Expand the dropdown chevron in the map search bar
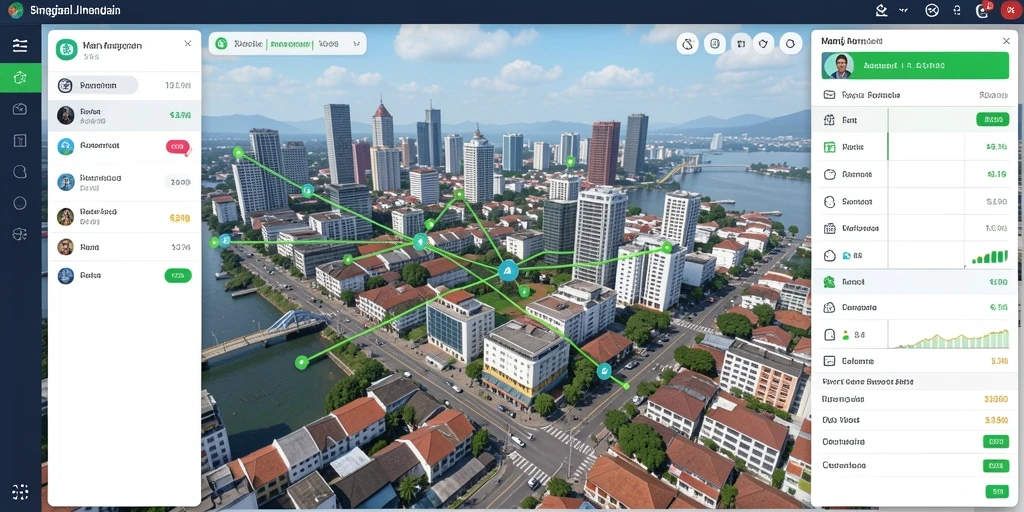 (357, 44)
